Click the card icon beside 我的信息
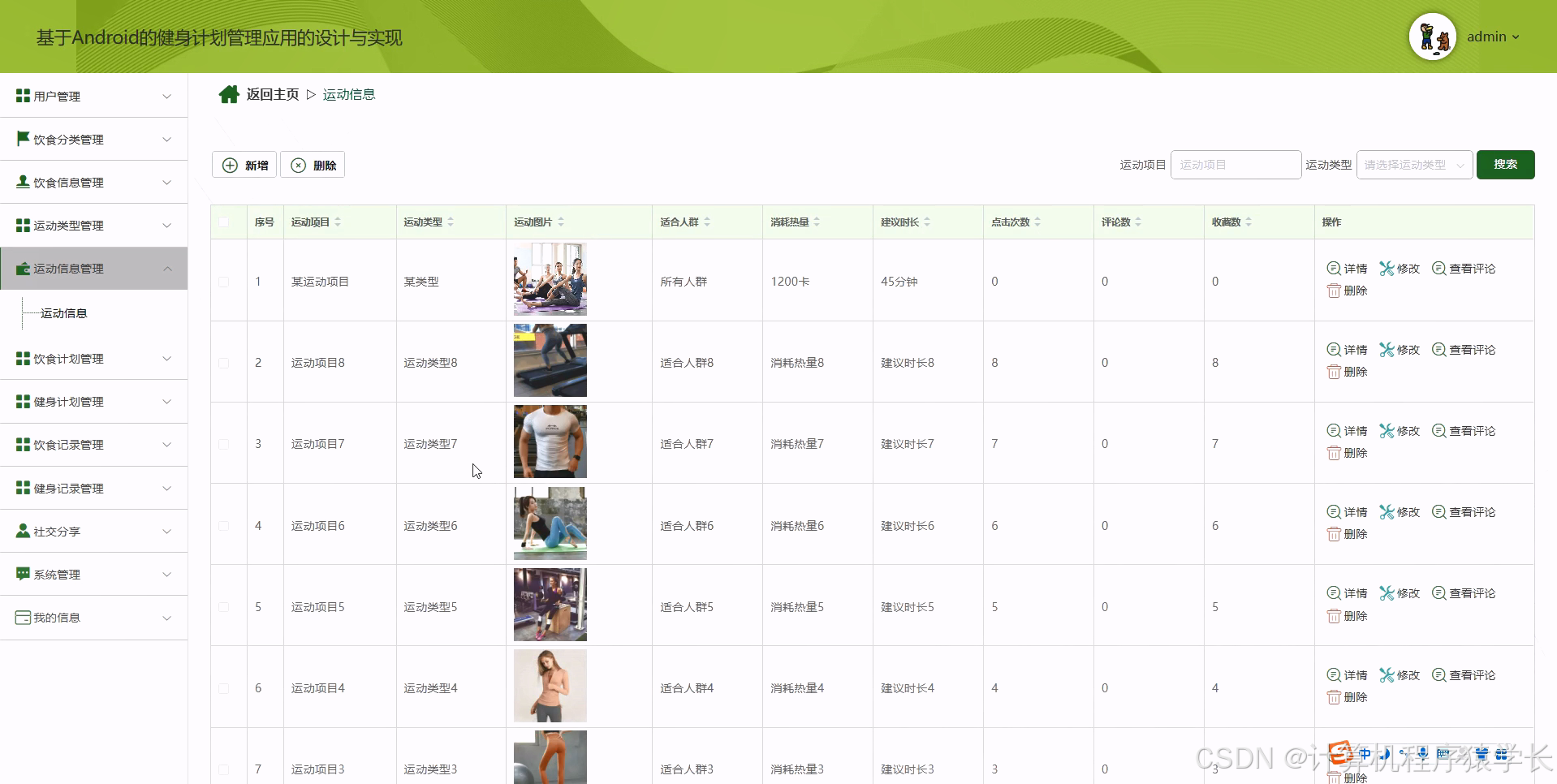The width and height of the screenshot is (1557, 784). pyautogui.click(x=23, y=617)
